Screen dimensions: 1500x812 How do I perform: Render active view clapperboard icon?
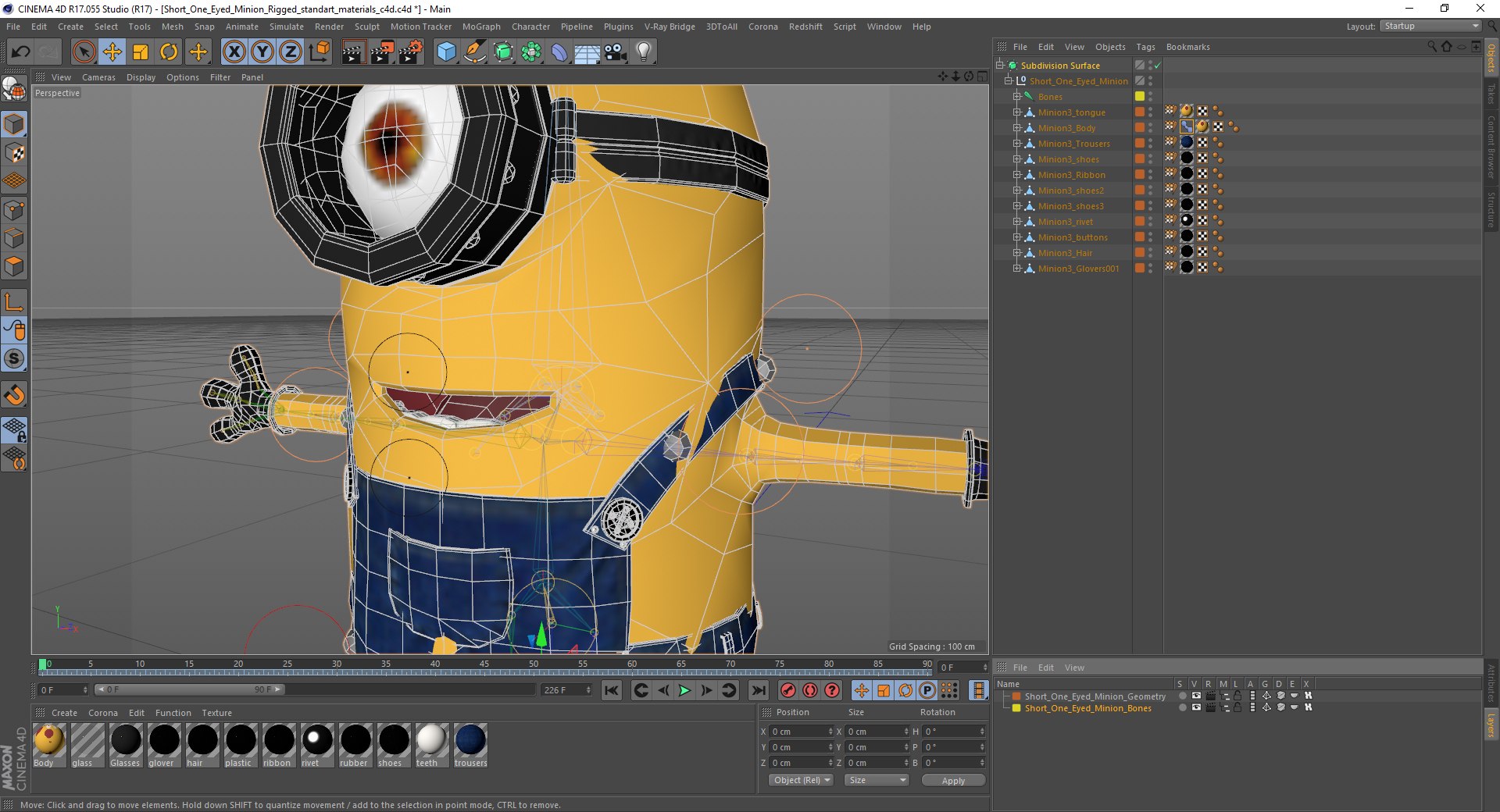coord(353,52)
